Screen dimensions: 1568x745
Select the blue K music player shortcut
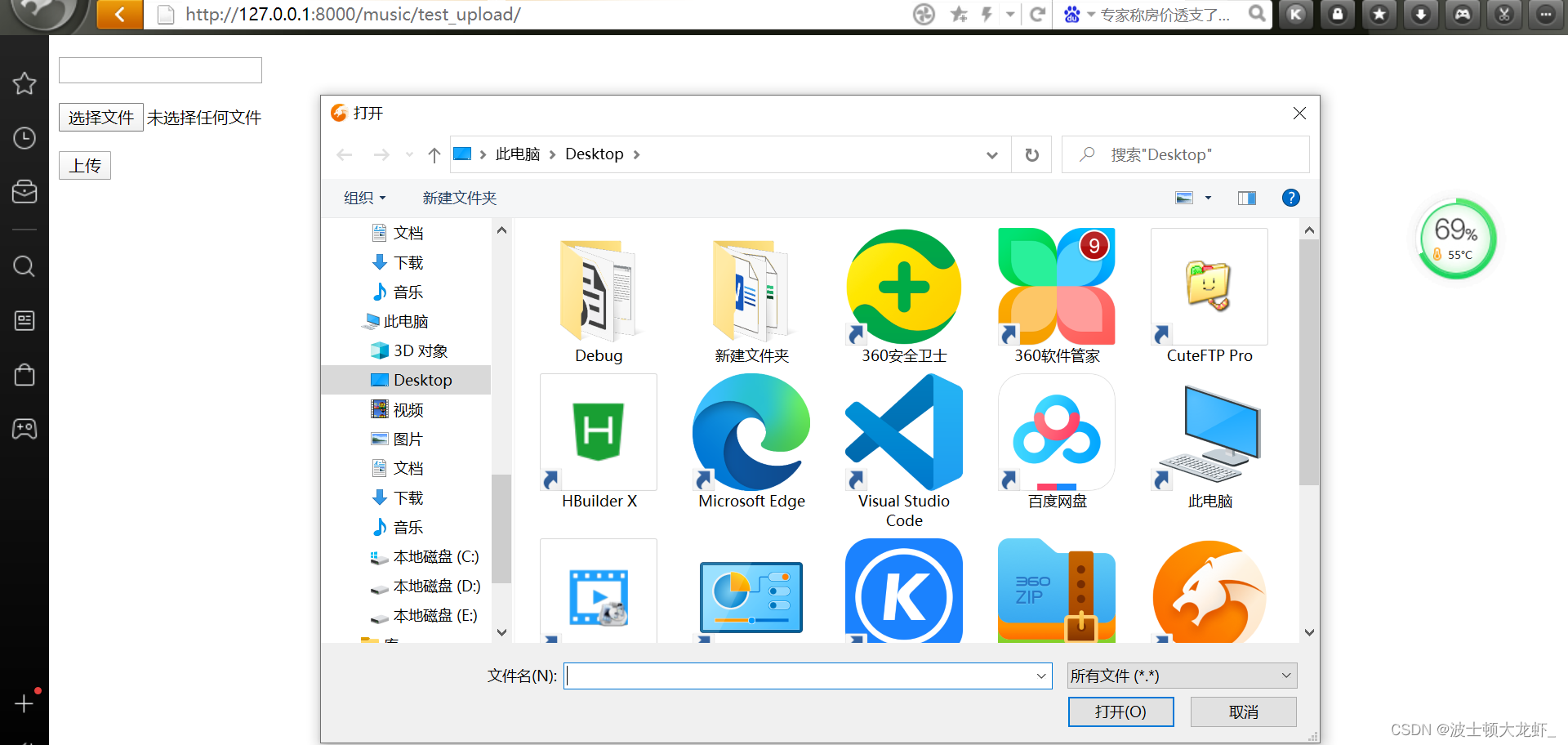point(904,591)
